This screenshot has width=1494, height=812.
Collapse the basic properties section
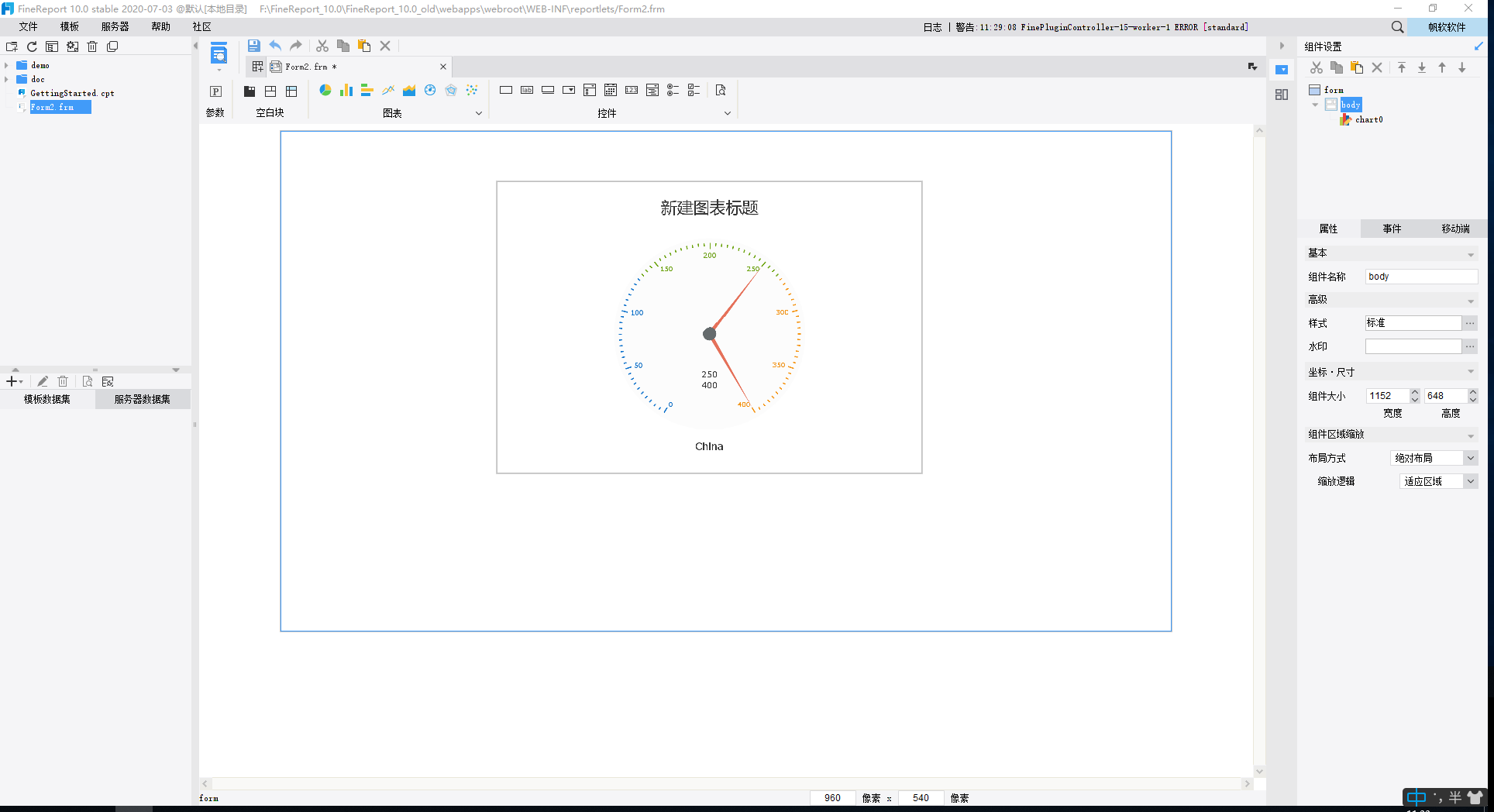tap(1471, 254)
